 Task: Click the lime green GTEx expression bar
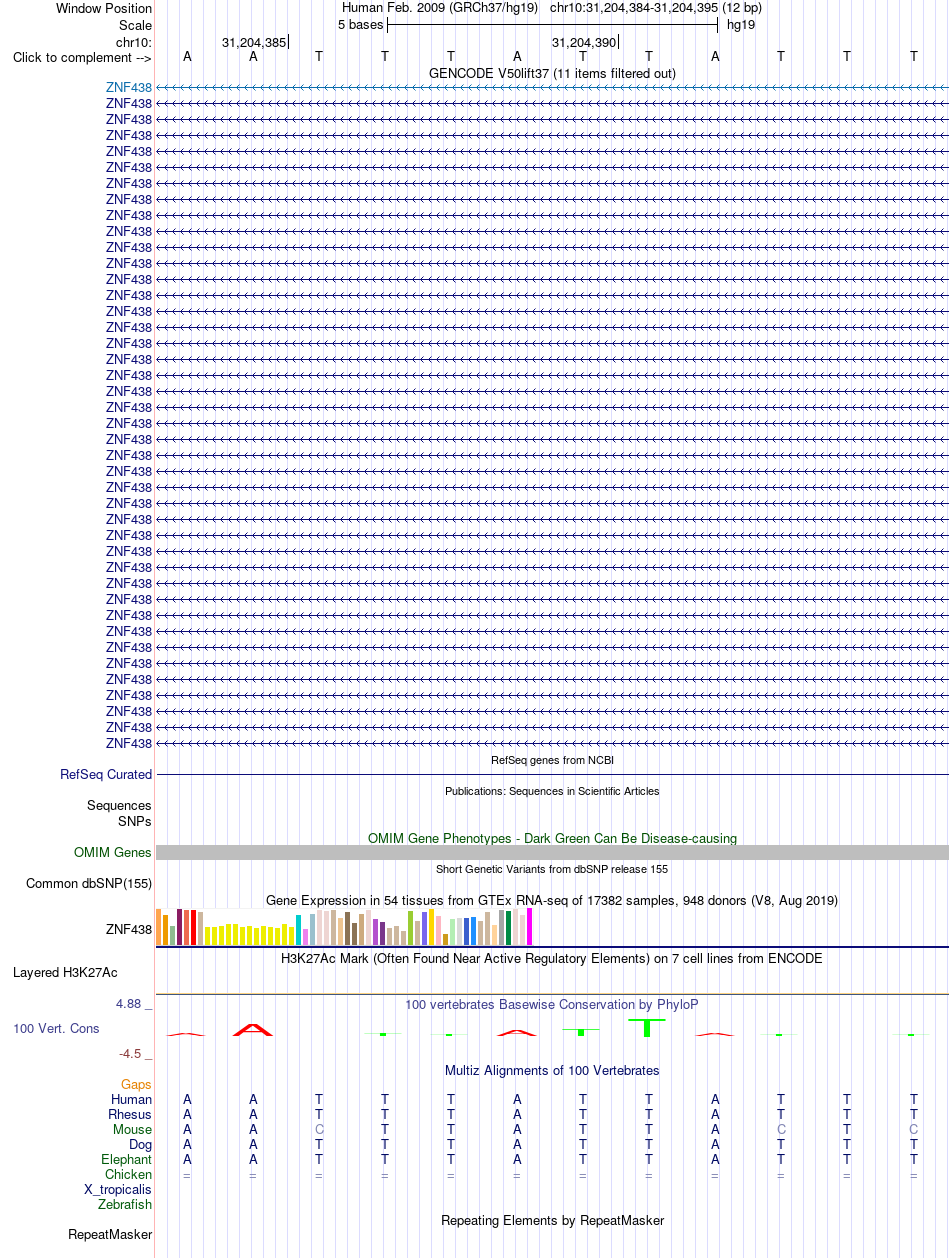click(x=411, y=928)
